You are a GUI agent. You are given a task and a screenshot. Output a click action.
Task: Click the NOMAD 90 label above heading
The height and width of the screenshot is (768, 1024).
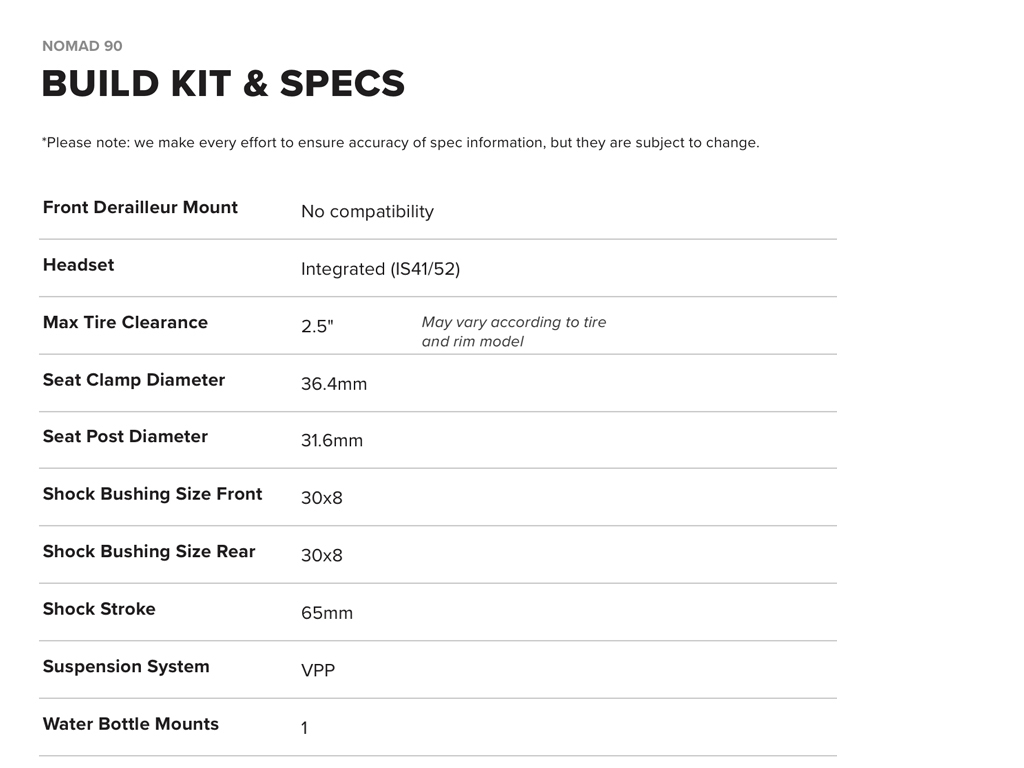(x=82, y=46)
